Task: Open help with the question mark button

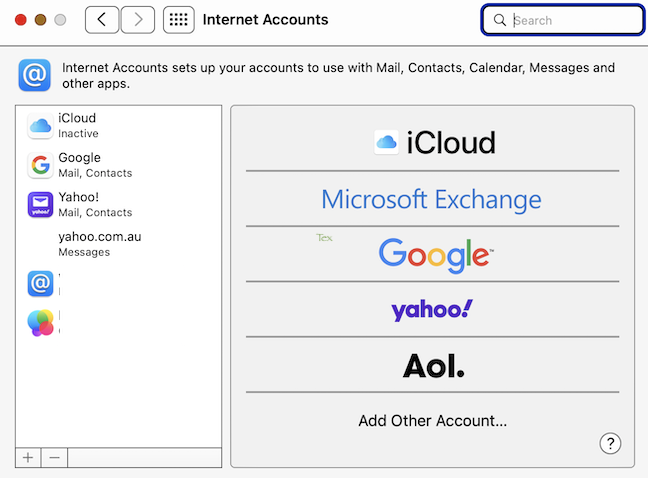Action: pyautogui.click(x=610, y=443)
